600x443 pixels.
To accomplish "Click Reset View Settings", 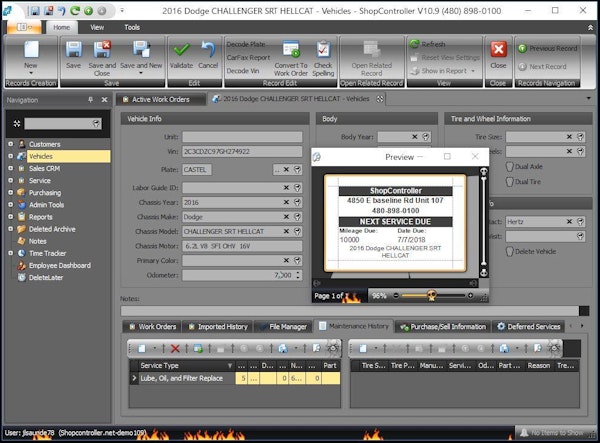I will [445, 58].
